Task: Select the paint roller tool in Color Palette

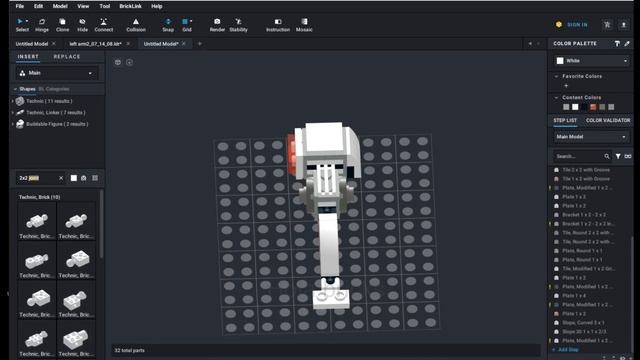Action: 617,44
